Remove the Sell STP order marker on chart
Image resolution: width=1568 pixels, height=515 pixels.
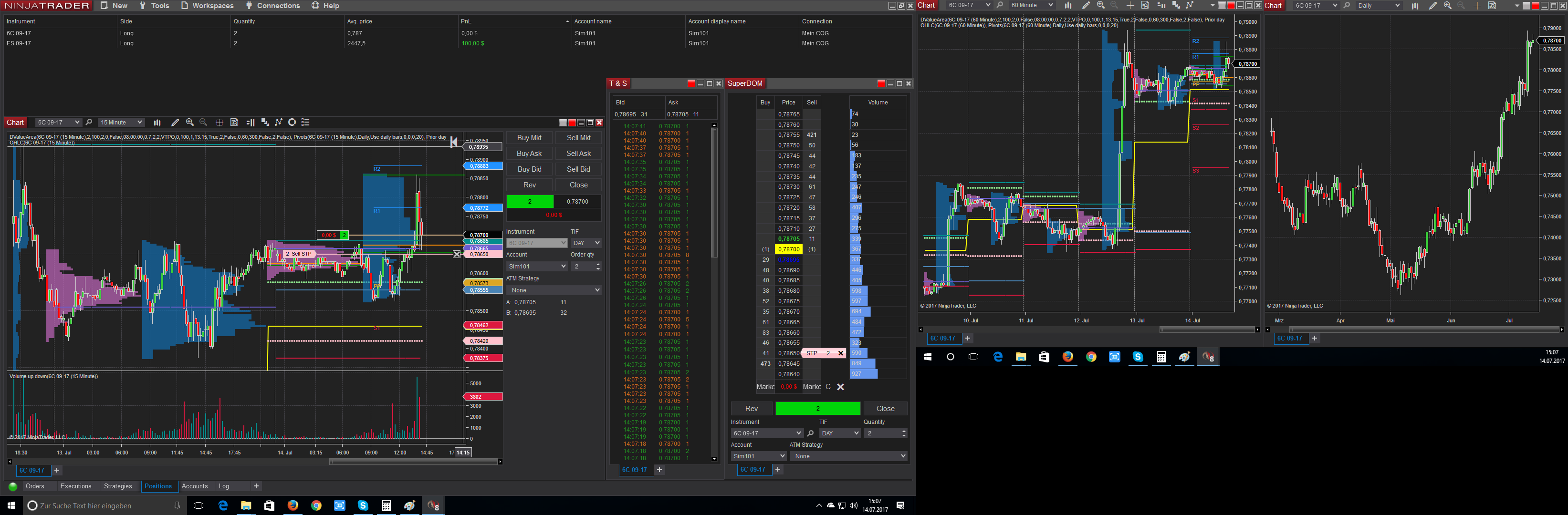(457, 254)
